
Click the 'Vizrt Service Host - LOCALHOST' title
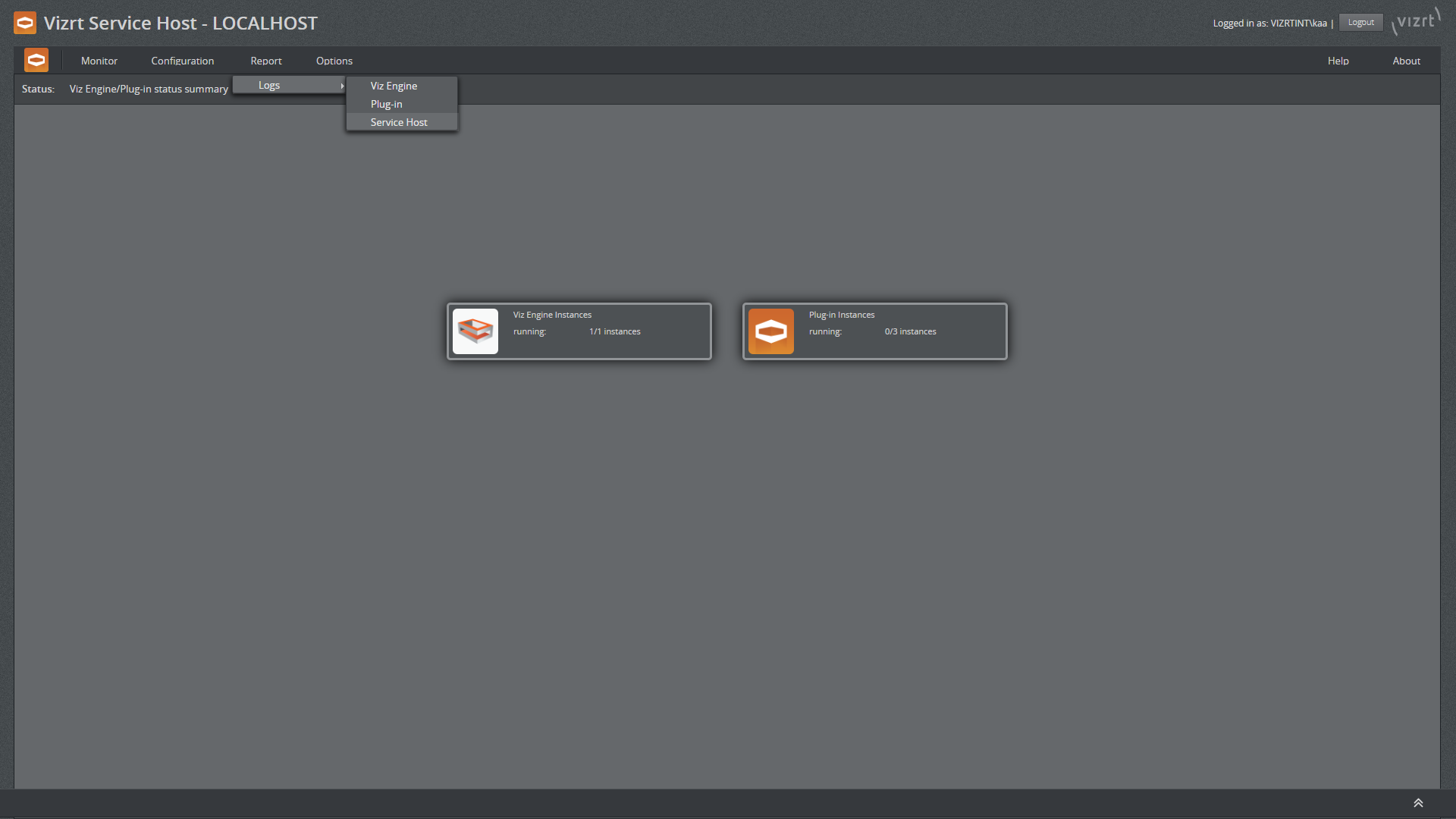[180, 23]
